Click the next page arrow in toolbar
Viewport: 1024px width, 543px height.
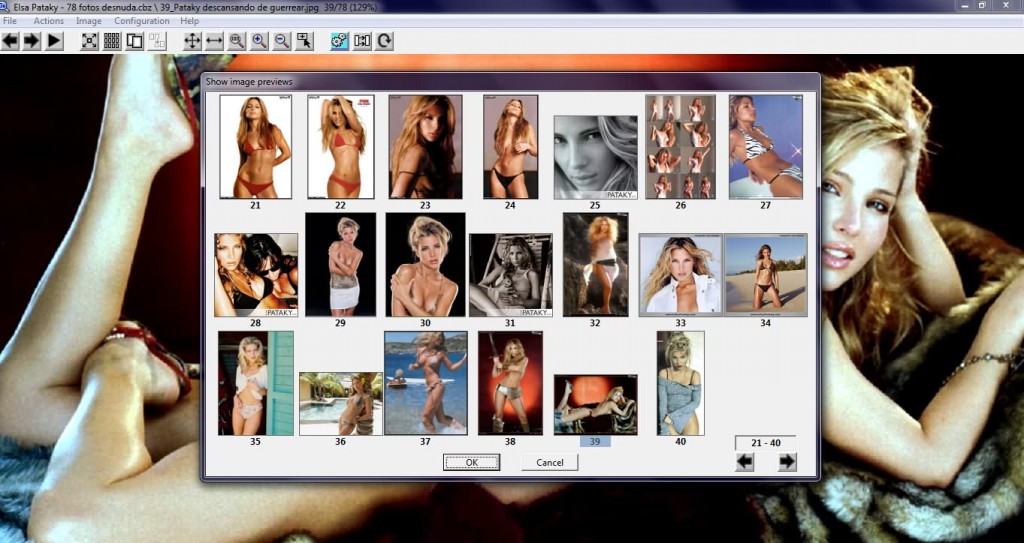32,41
